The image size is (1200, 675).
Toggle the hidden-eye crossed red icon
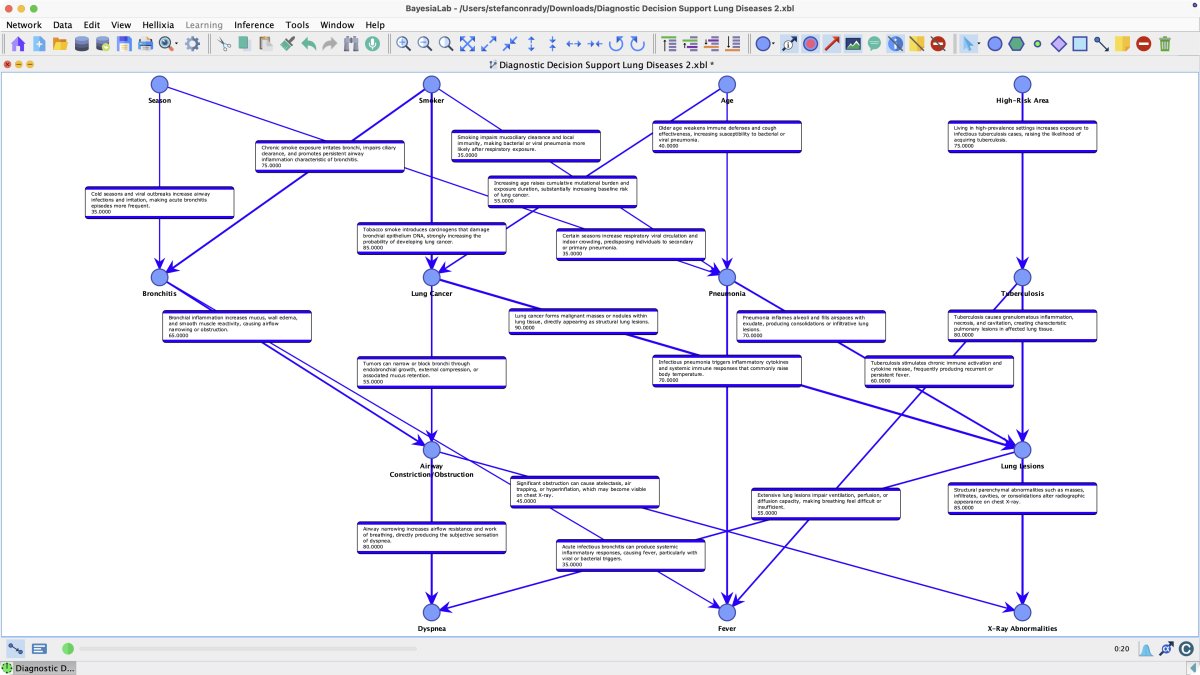point(938,44)
